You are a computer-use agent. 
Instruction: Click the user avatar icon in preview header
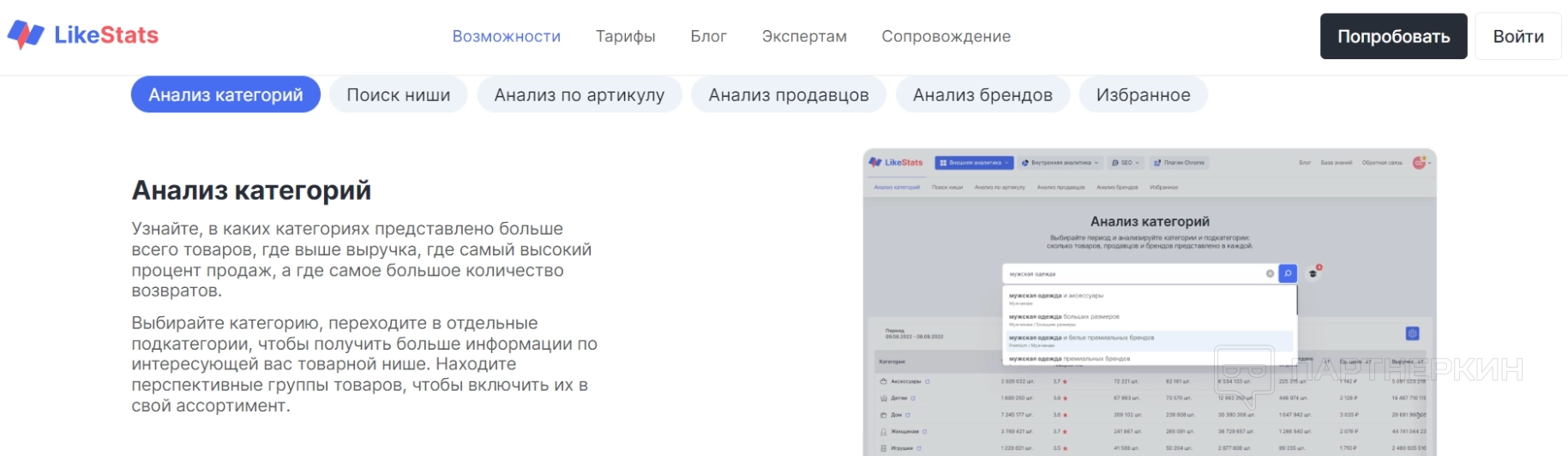[1419, 163]
